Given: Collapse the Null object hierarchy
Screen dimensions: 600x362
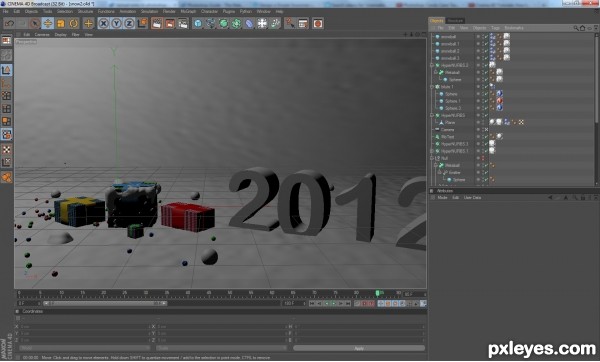Looking at the screenshot, I should coord(432,158).
